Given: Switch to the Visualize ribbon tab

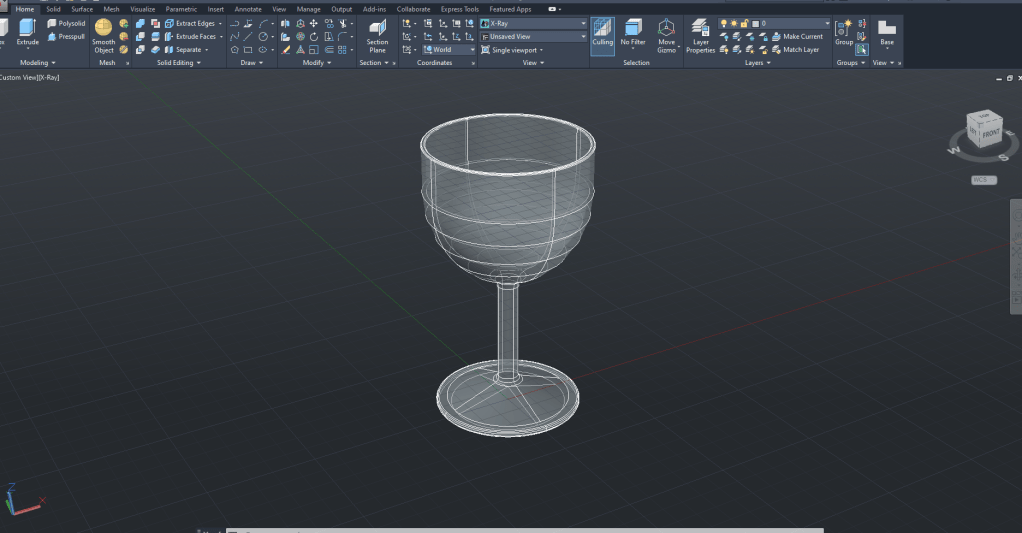Looking at the screenshot, I should tap(143, 9).
